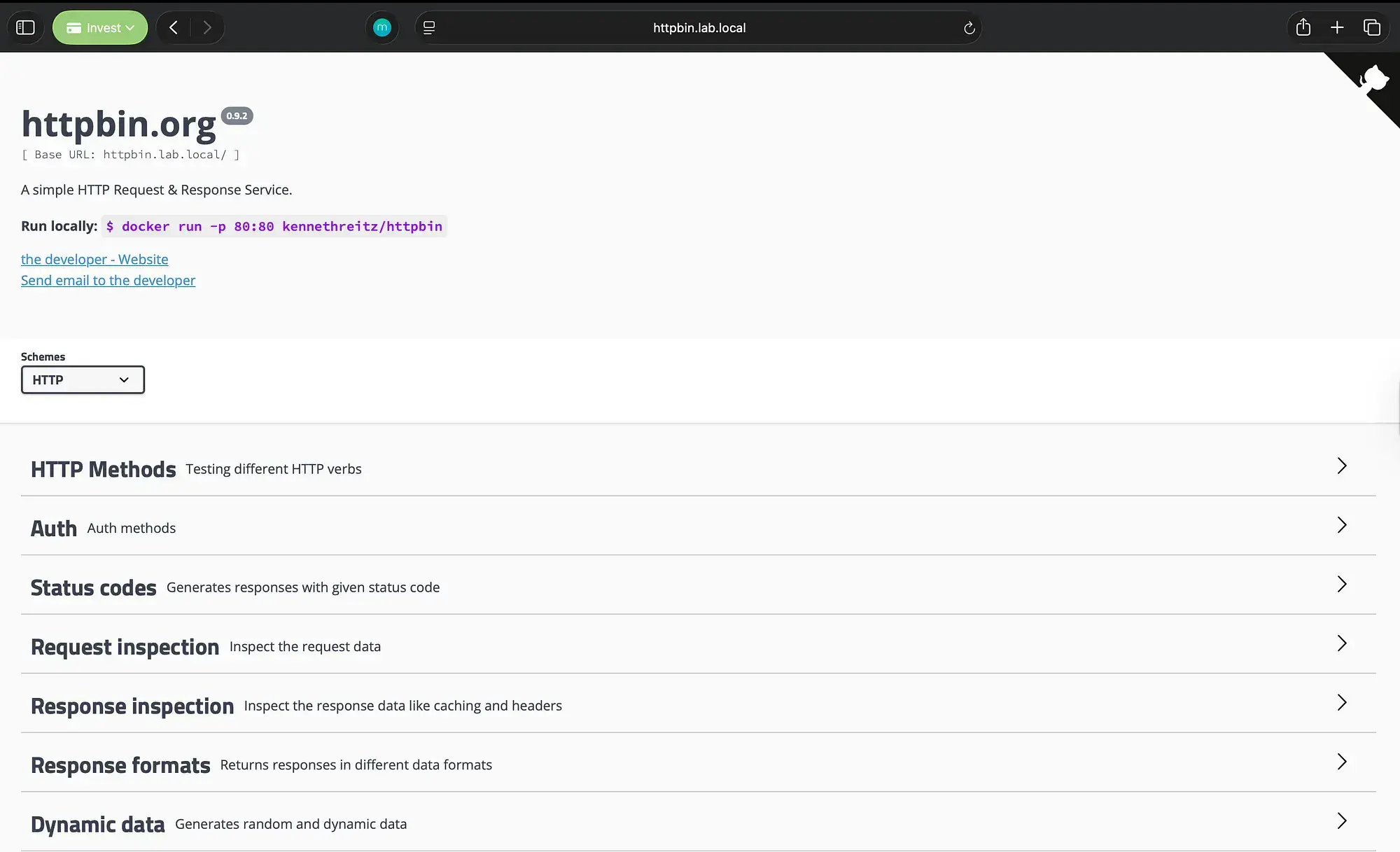The height and width of the screenshot is (852, 1400).
Task: Click 'Inspect the request data' description
Action: tap(305, 647)
